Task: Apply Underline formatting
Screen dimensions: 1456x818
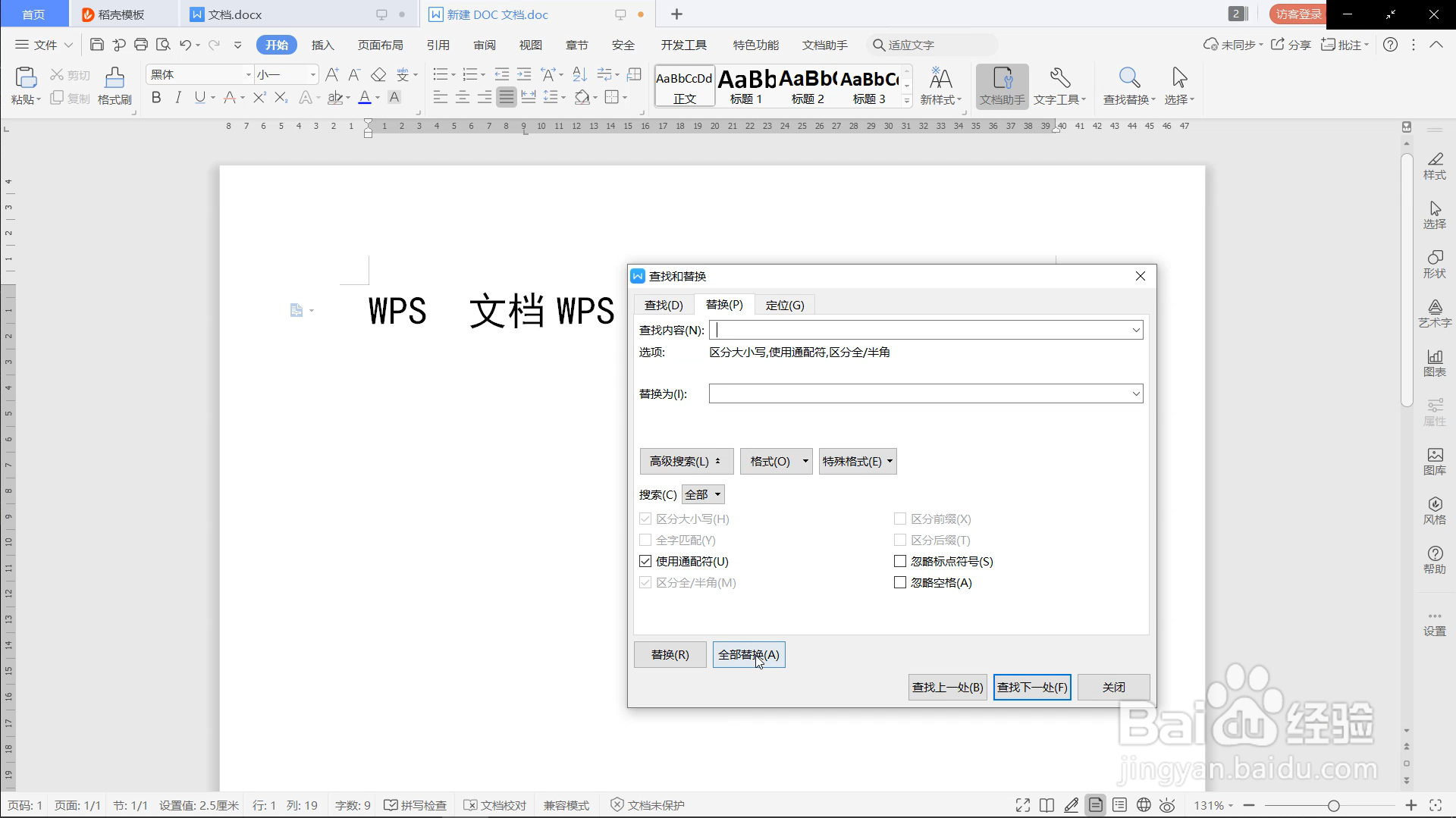Action: pyautogui.click(x=199, y=97)
